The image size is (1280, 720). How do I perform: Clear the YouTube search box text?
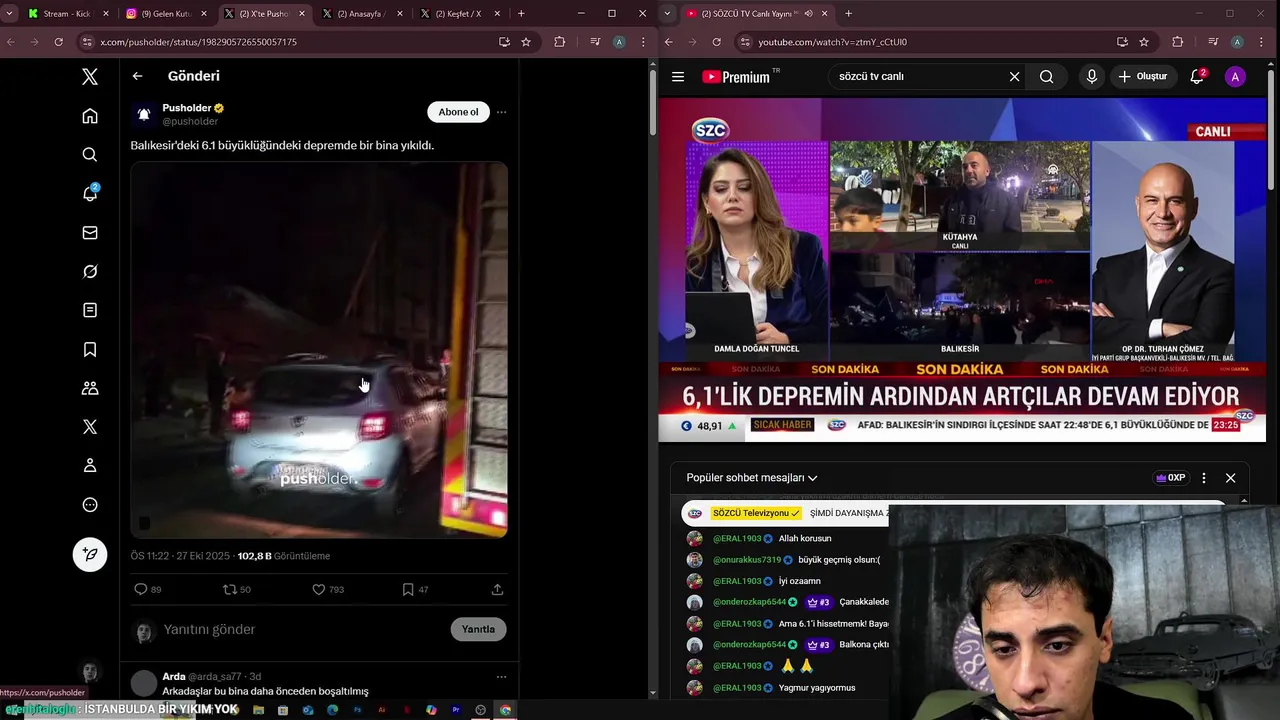pyautogui.click(x=1014, y=77)
